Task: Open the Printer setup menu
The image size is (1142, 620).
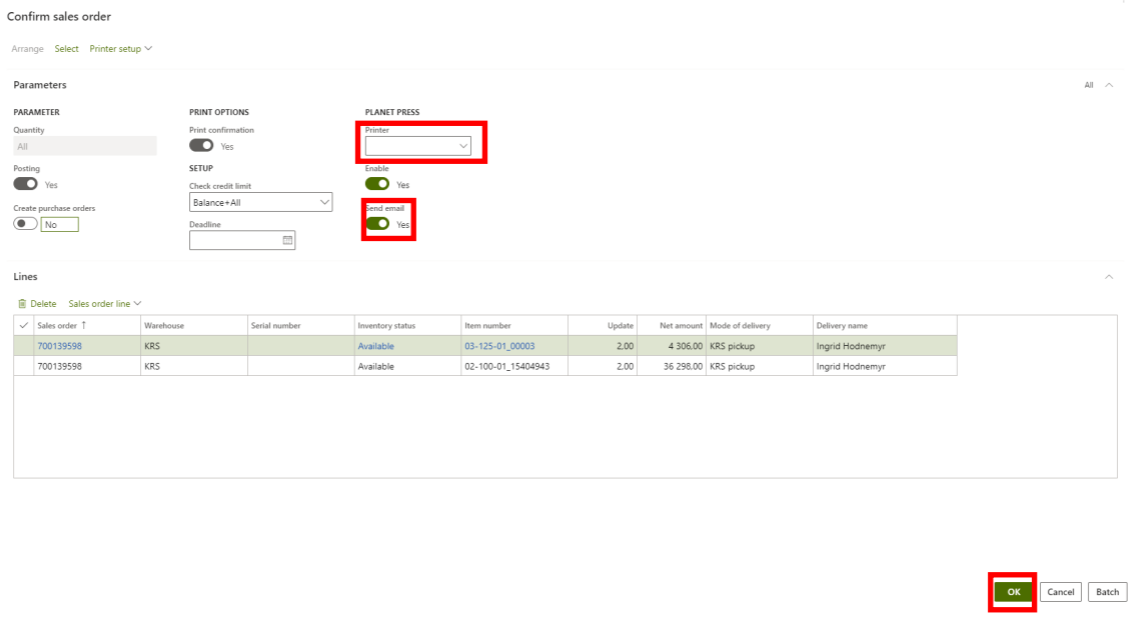Action: 120,48
